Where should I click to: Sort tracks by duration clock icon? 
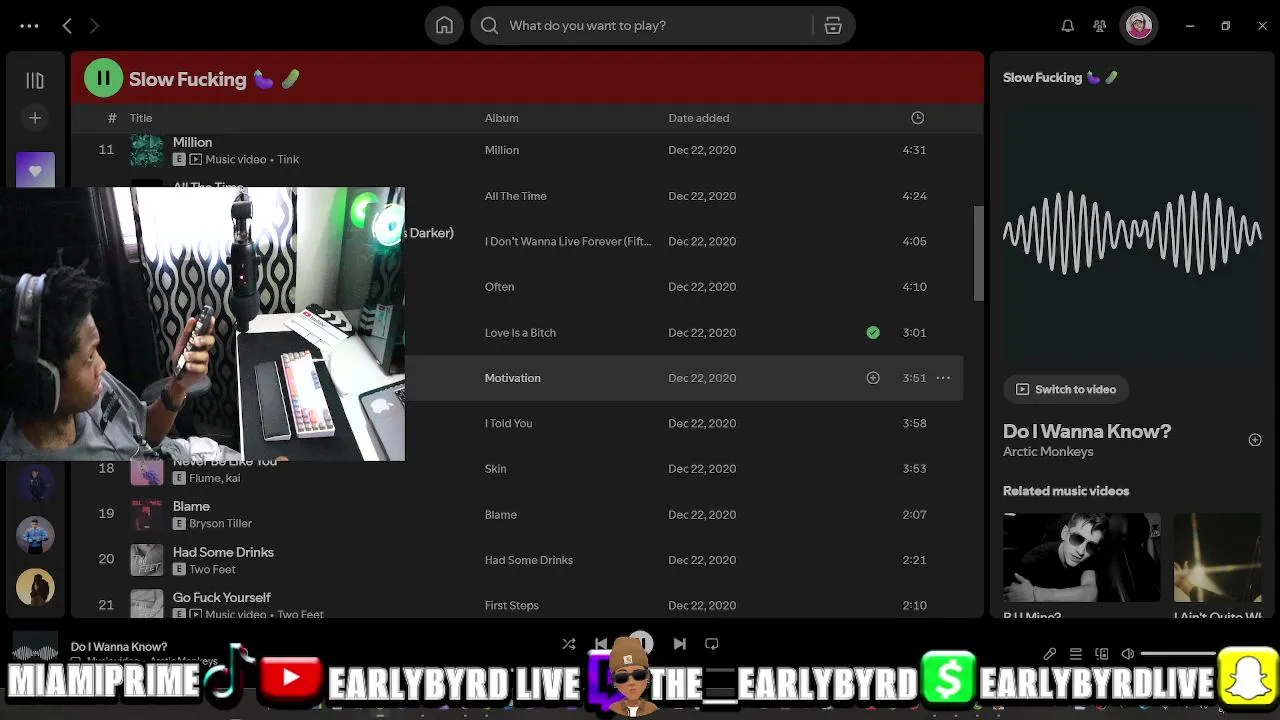pos(917,118)
